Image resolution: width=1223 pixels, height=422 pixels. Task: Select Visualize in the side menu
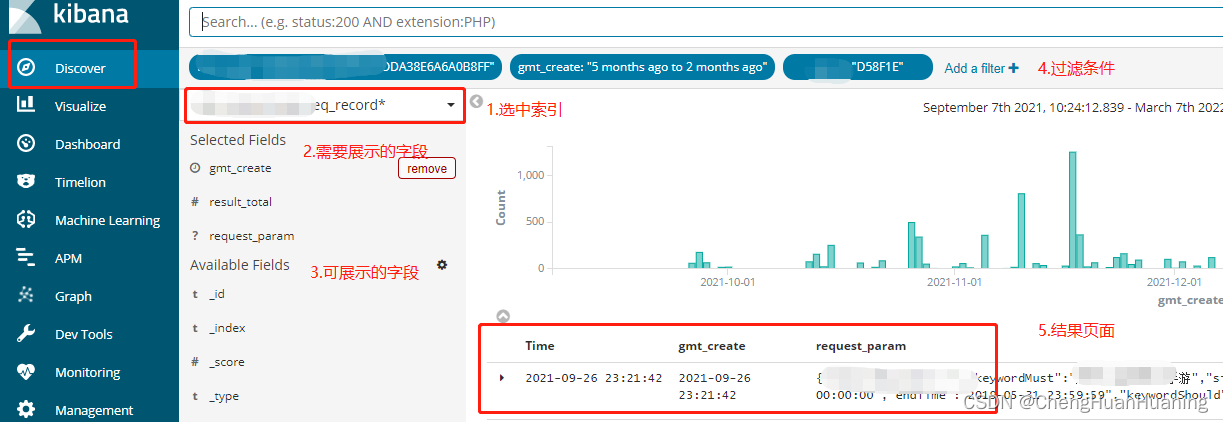pos(80,106)
